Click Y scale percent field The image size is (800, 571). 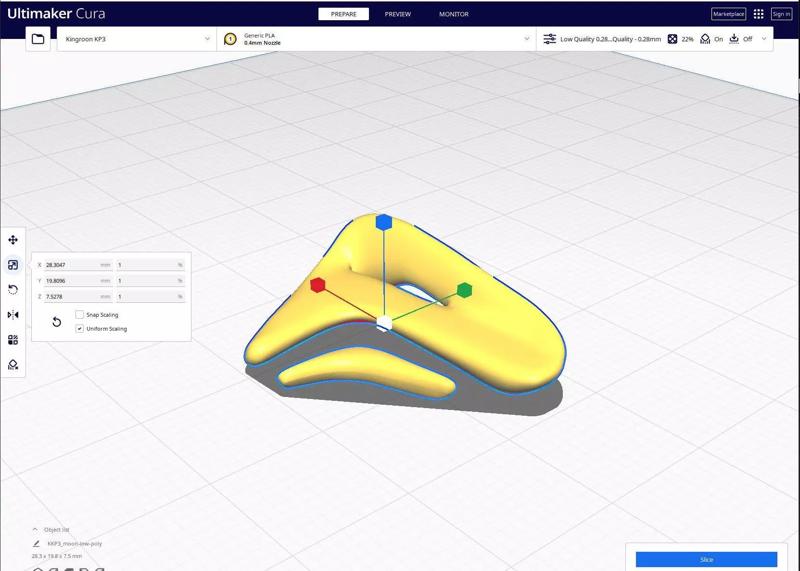click(151, 281)
